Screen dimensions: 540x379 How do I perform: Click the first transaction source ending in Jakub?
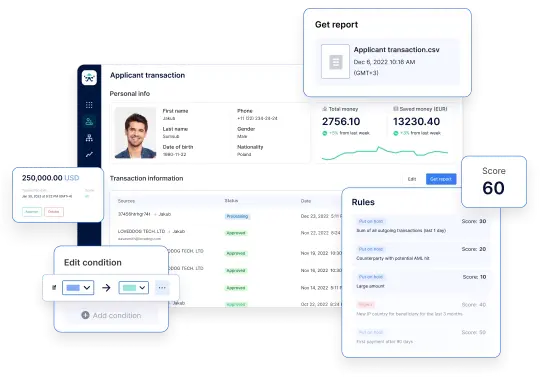pos(145,214)
